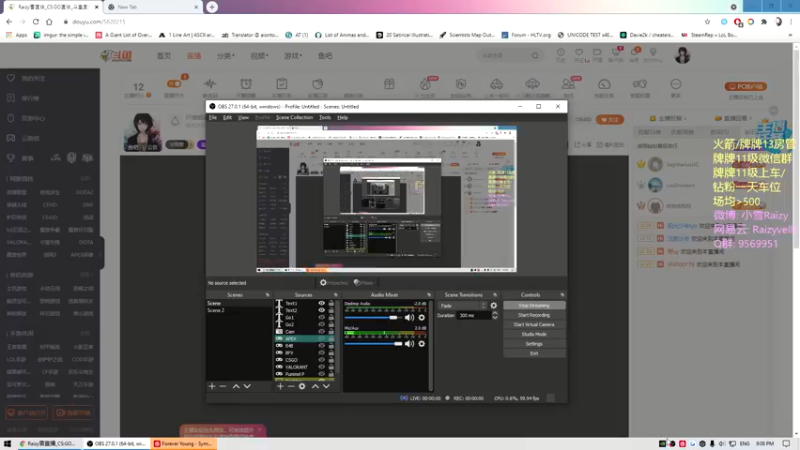The width and height of the screenshot is (800, 450).
Task: Pop out the Controls dock panel
Action: click(562, 295)
